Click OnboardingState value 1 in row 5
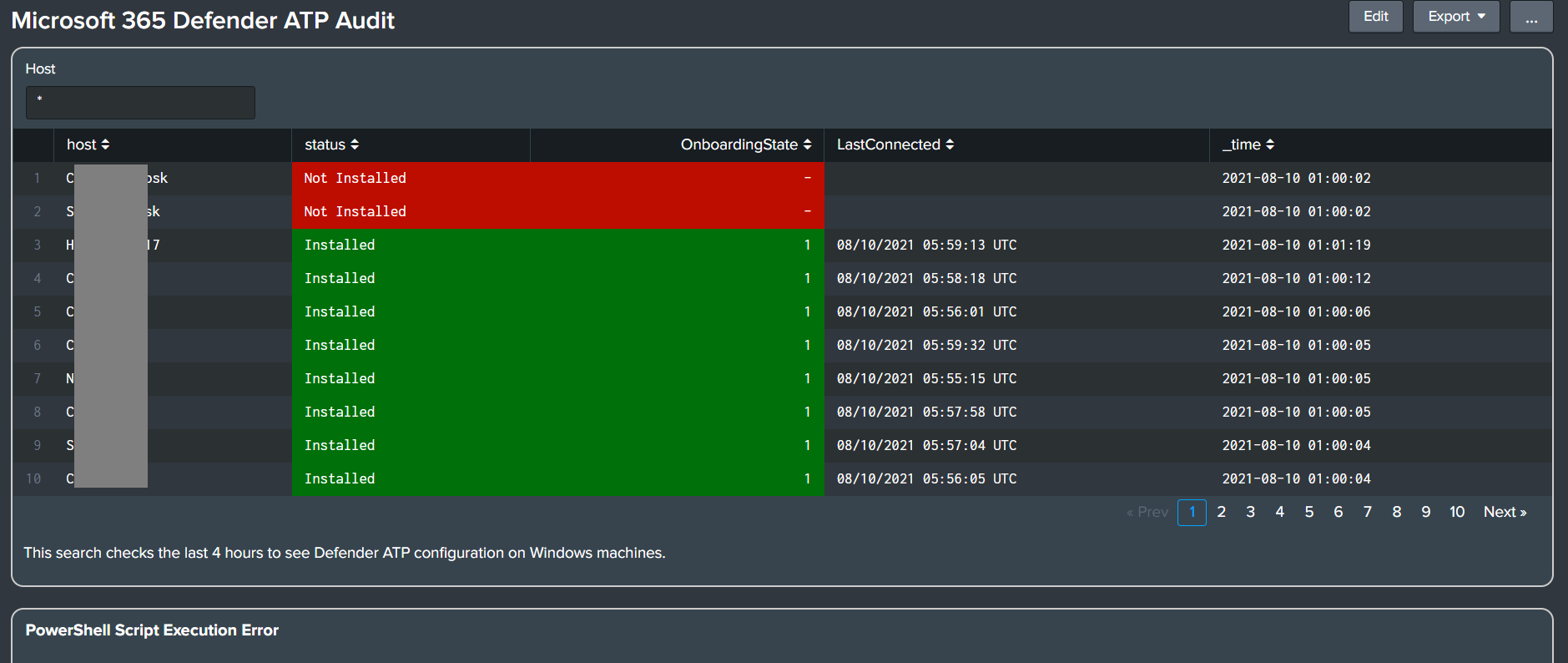 807,311
